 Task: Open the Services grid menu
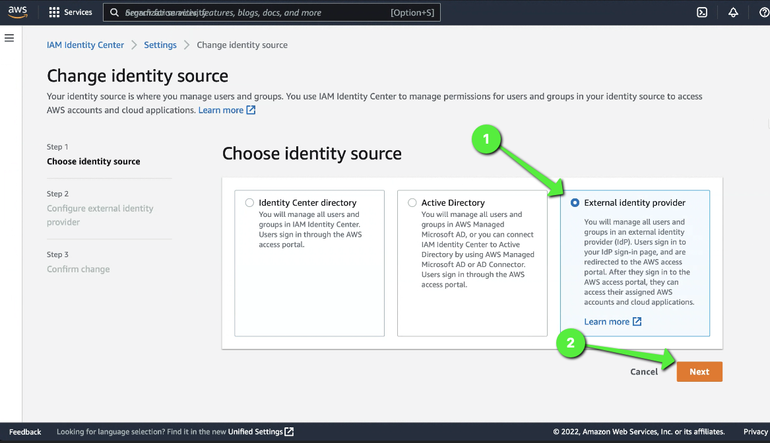[x=54, y=12]
